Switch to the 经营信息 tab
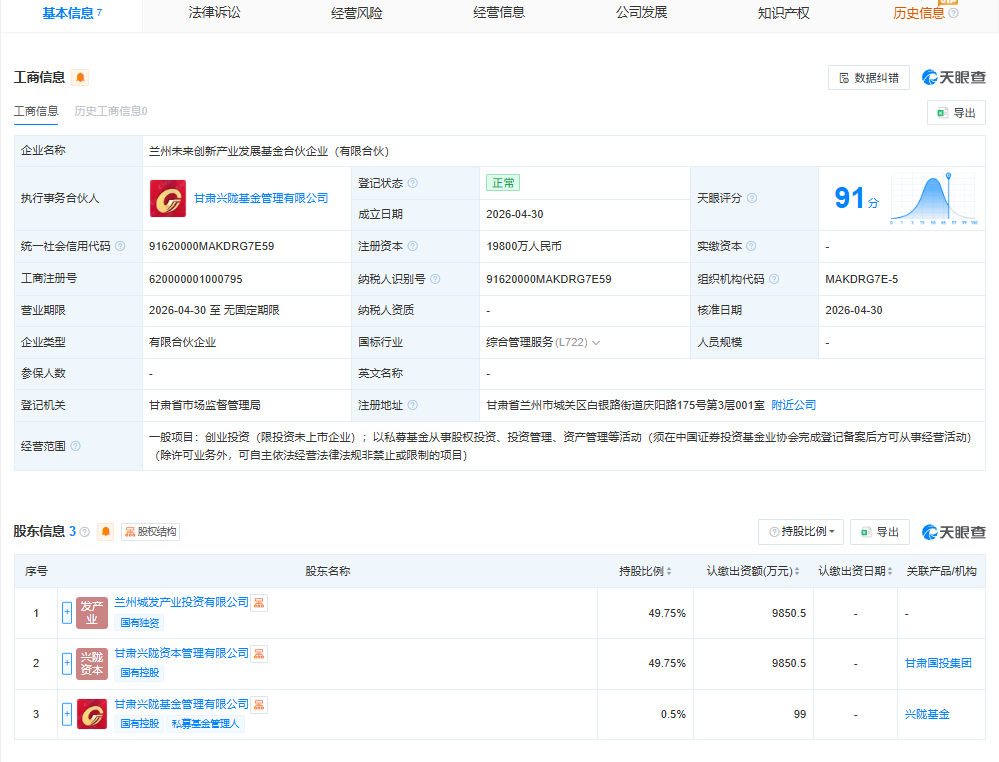999x762 pixels. [x=499, y=13]
